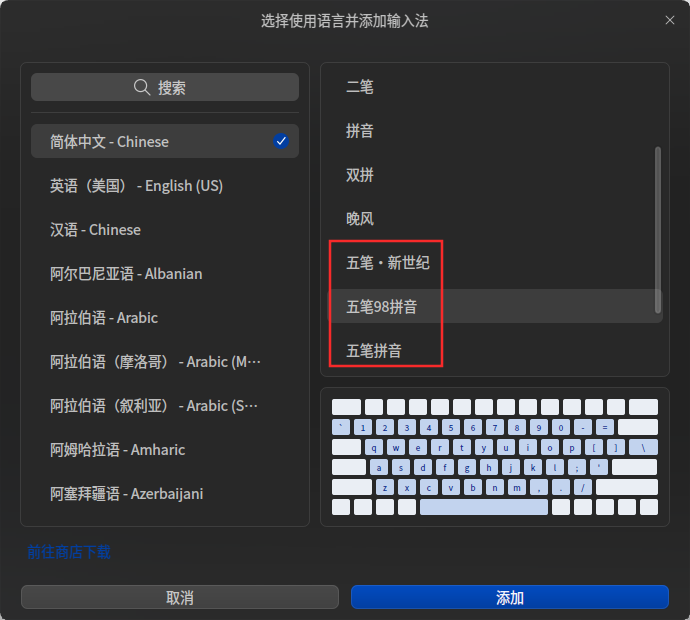The width and height of the screenshot is (690, 620).
Task: Choose the 双拼 input method
Action: pyautogui.click(x=495, y=175)
